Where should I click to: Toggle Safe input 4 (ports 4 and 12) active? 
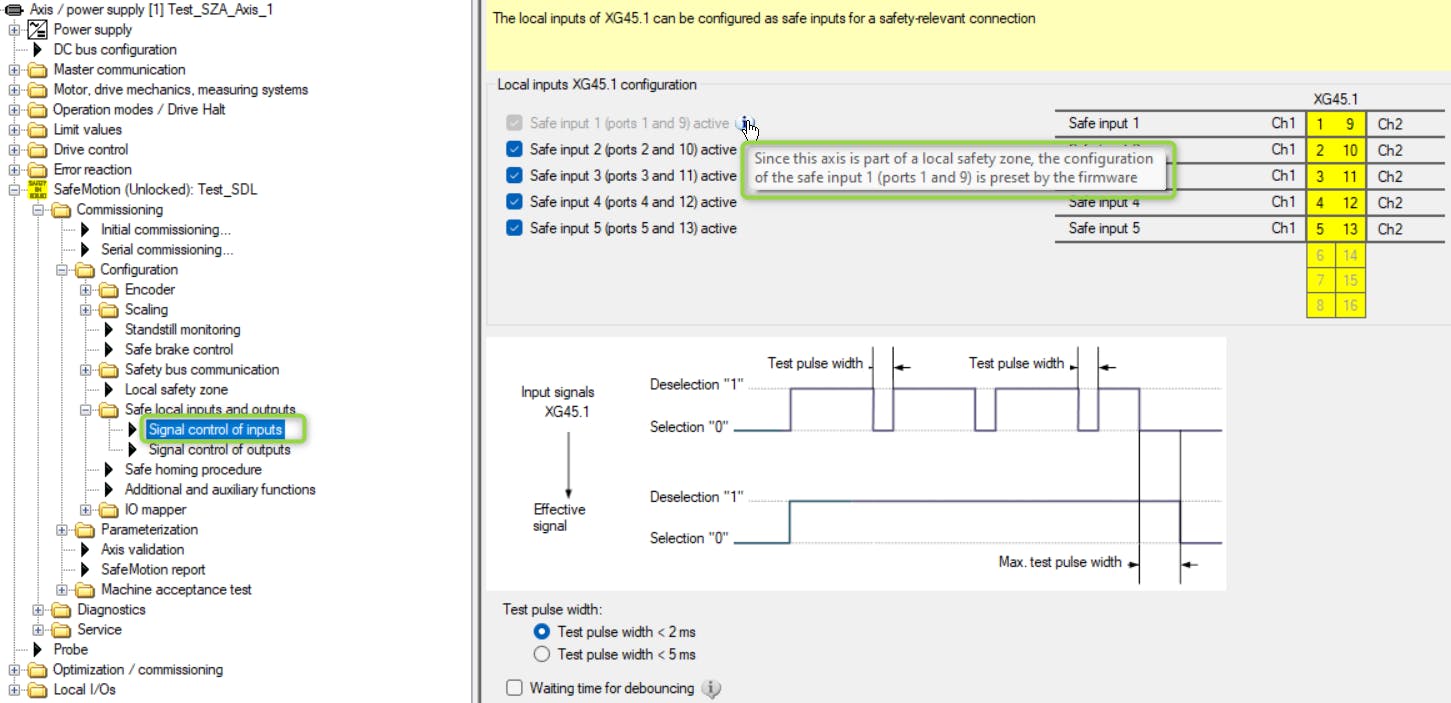click(514, 201)
